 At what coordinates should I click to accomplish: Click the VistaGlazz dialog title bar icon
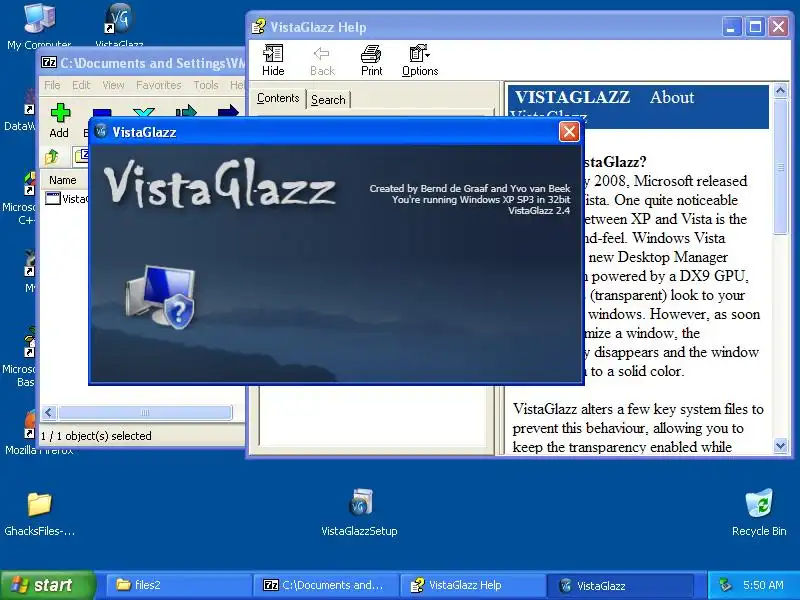tap(101, 132)
